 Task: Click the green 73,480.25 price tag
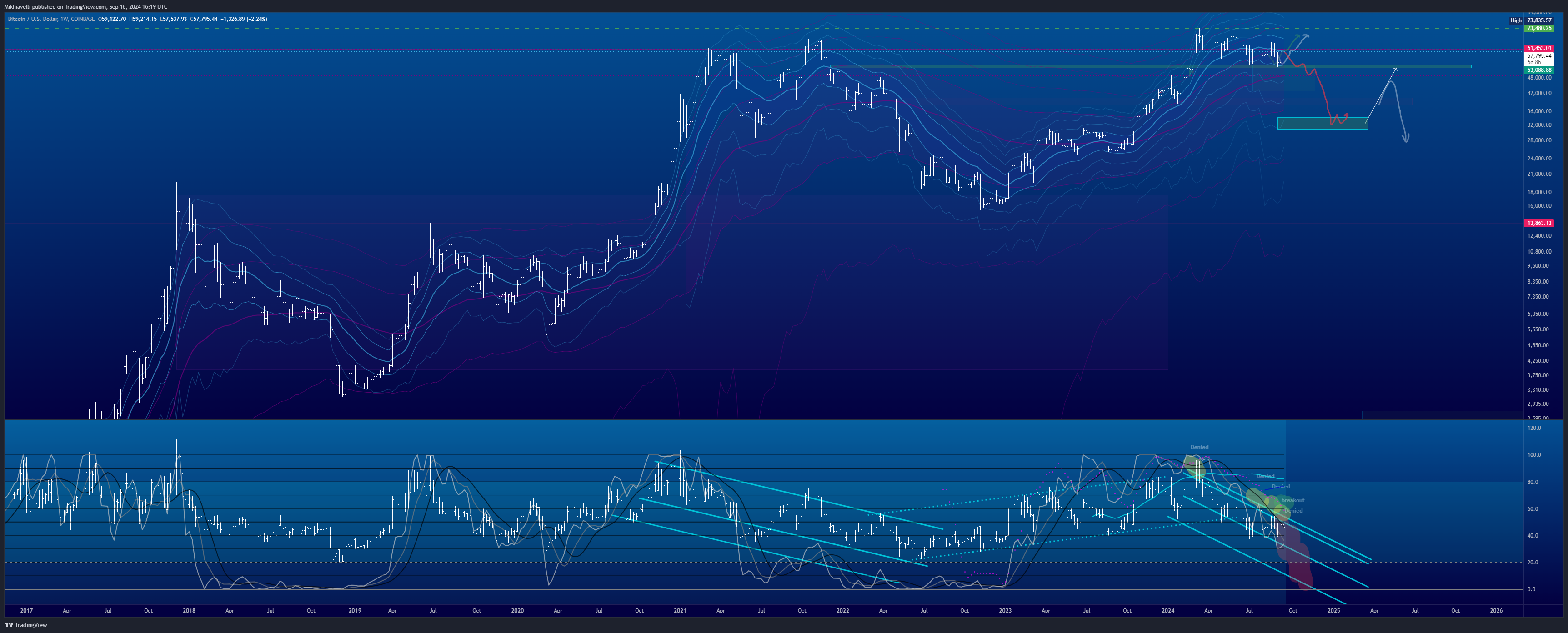tap(1539, 28)
